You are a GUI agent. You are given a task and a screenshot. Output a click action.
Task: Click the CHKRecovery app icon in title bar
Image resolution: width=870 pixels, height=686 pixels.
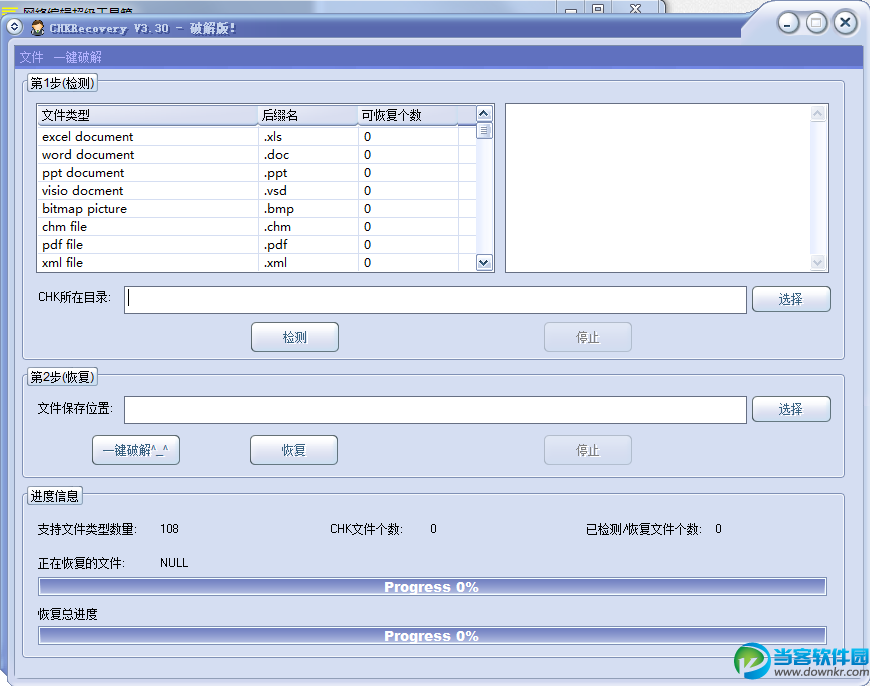[x=37, y=28]
